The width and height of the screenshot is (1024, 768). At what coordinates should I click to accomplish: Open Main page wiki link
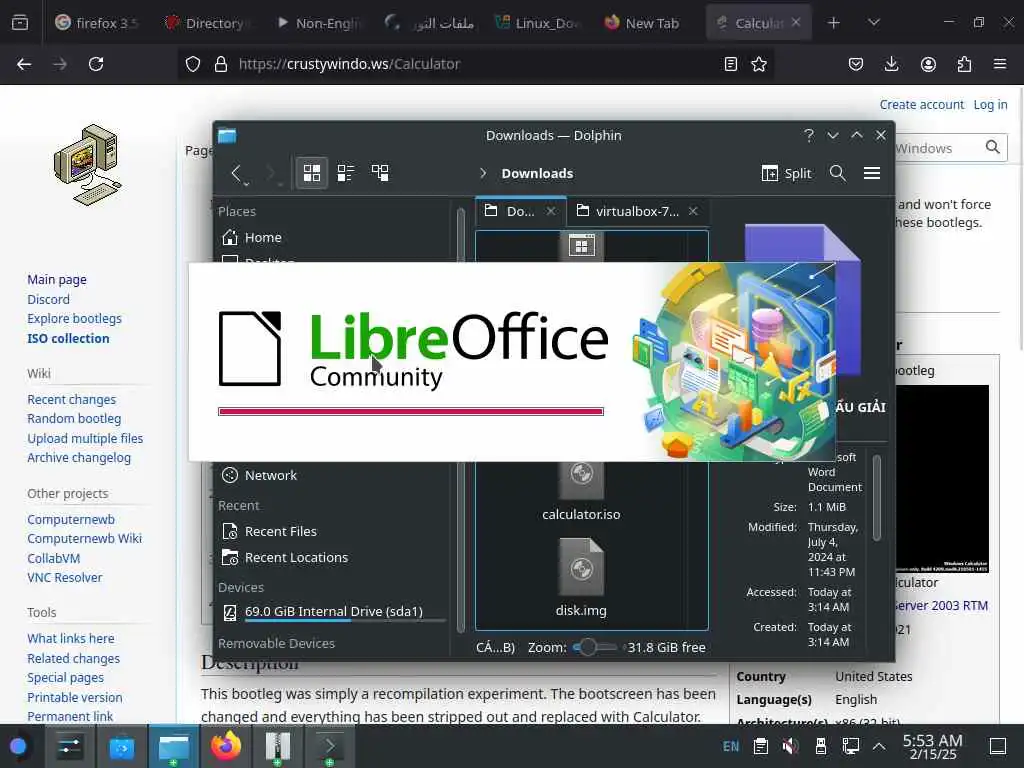click(x=57, y=280)
